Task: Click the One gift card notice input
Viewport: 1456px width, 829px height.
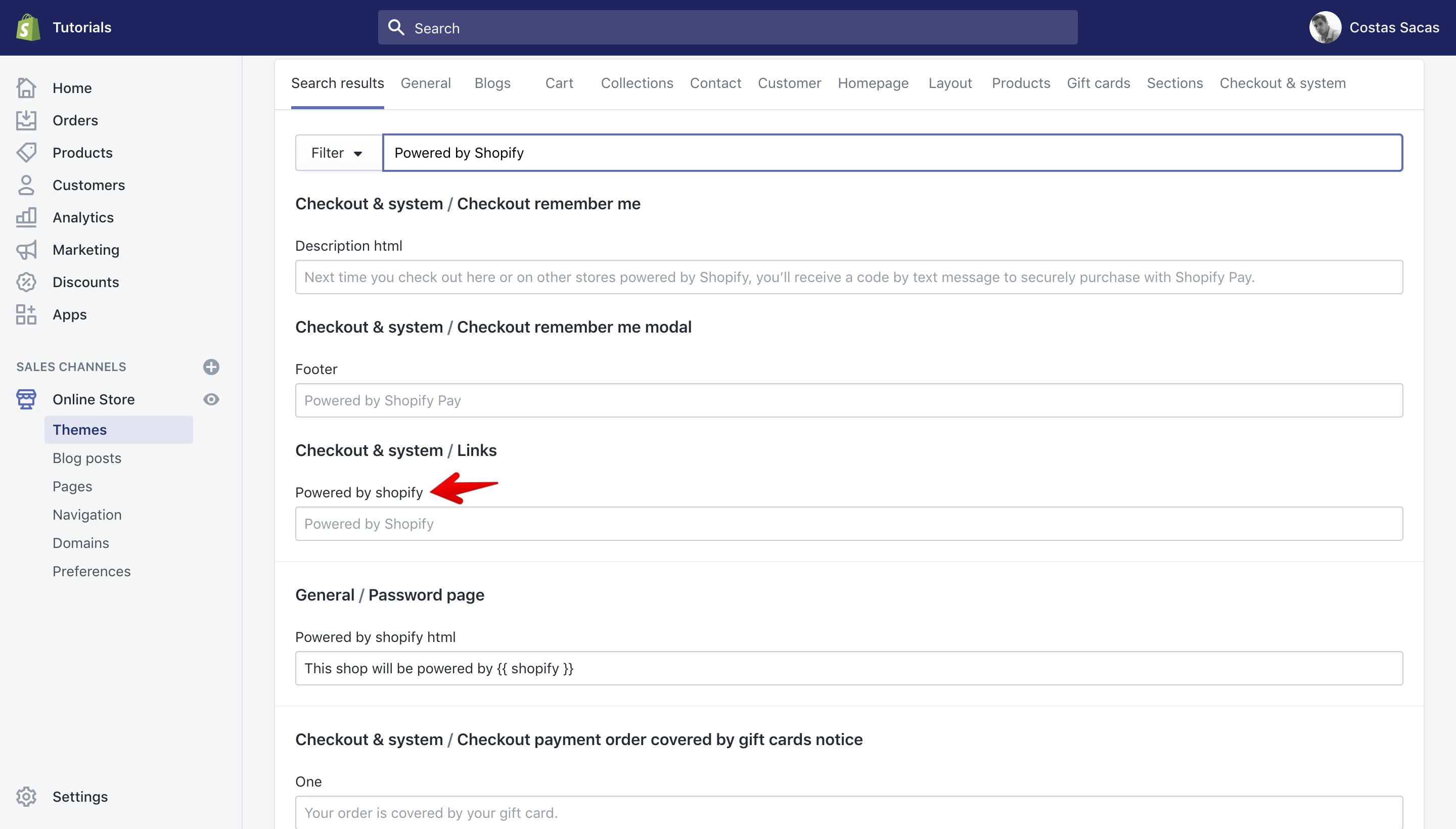Action: tap(848, 812)
